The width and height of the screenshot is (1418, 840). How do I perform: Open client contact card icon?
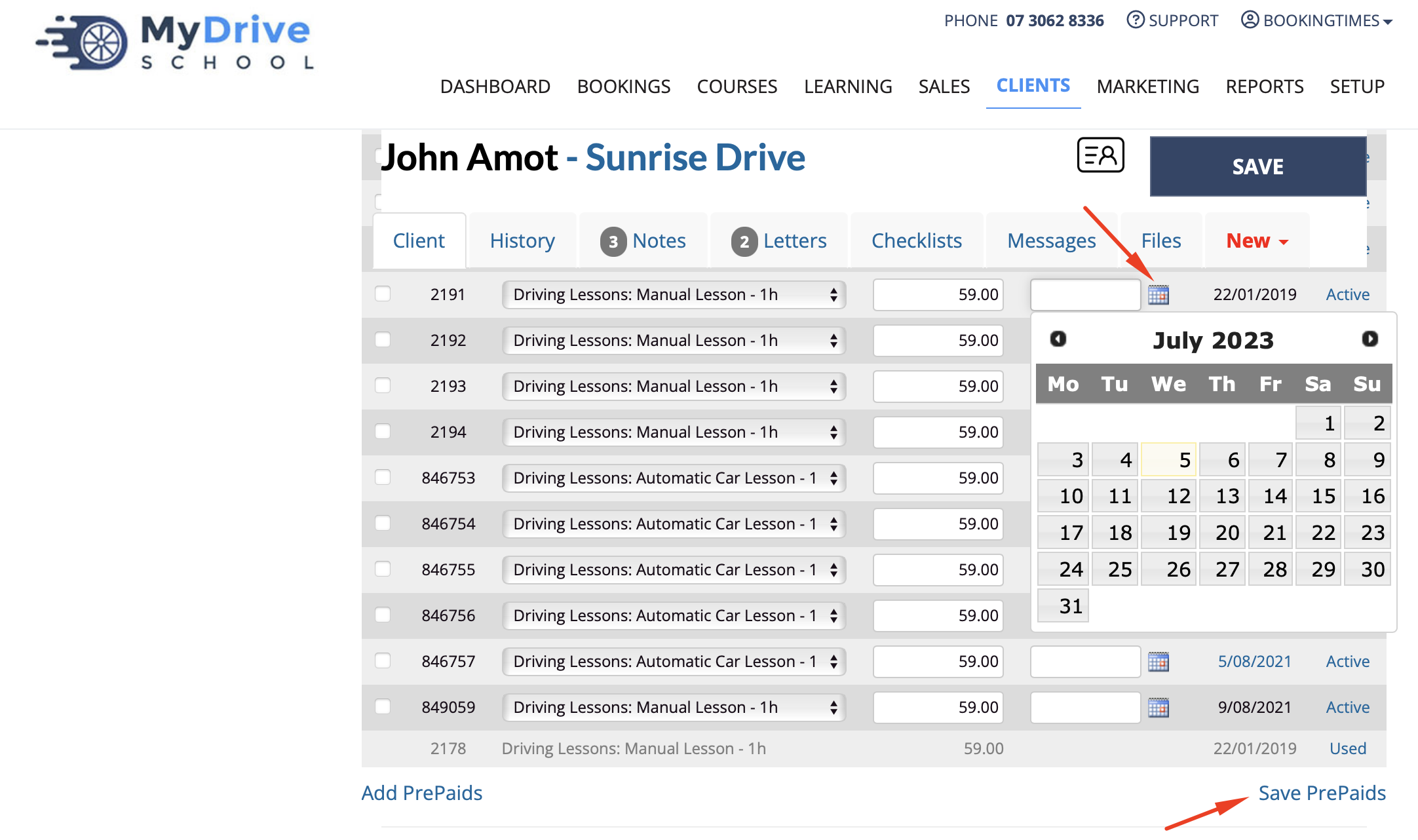[1101, 155]
